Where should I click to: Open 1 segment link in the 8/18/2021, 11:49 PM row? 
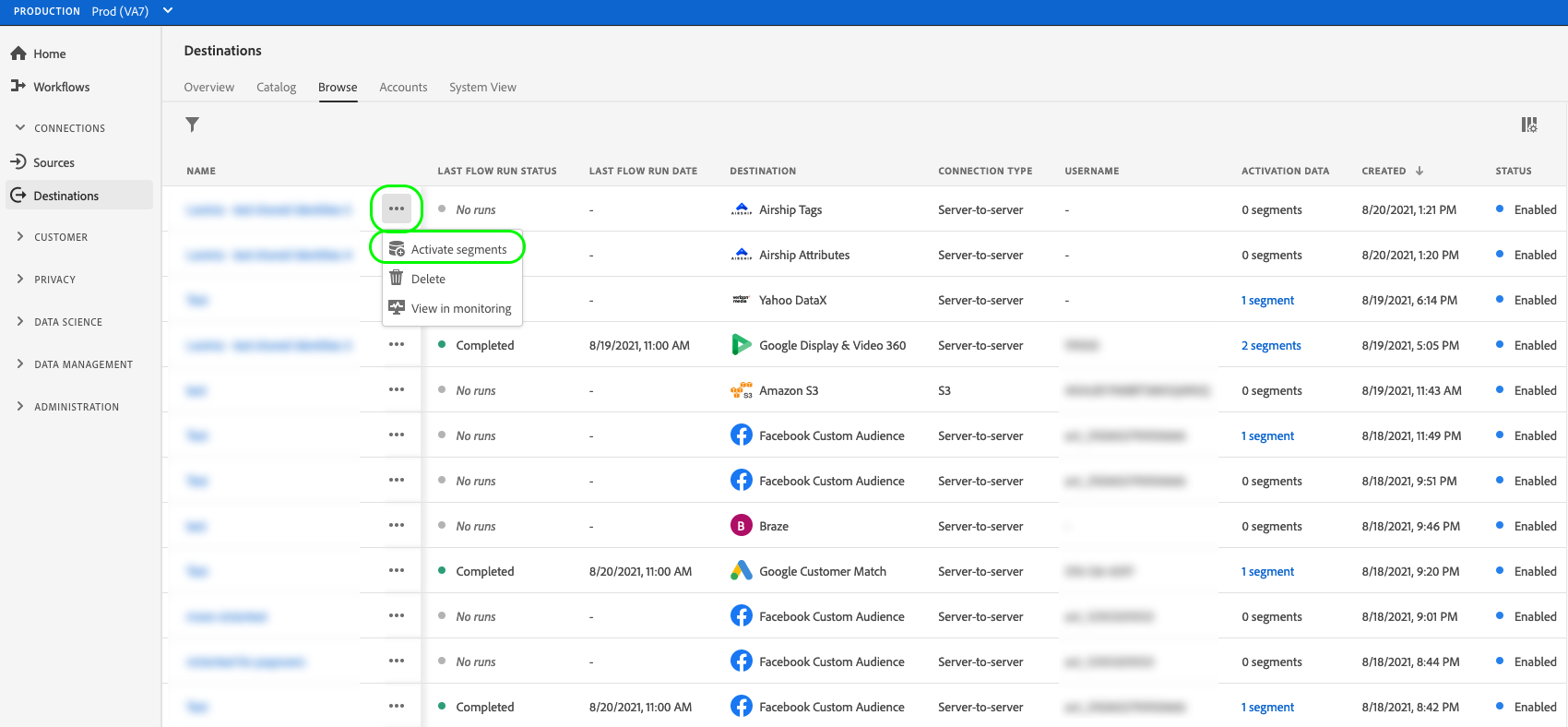tap(1267, 435)
